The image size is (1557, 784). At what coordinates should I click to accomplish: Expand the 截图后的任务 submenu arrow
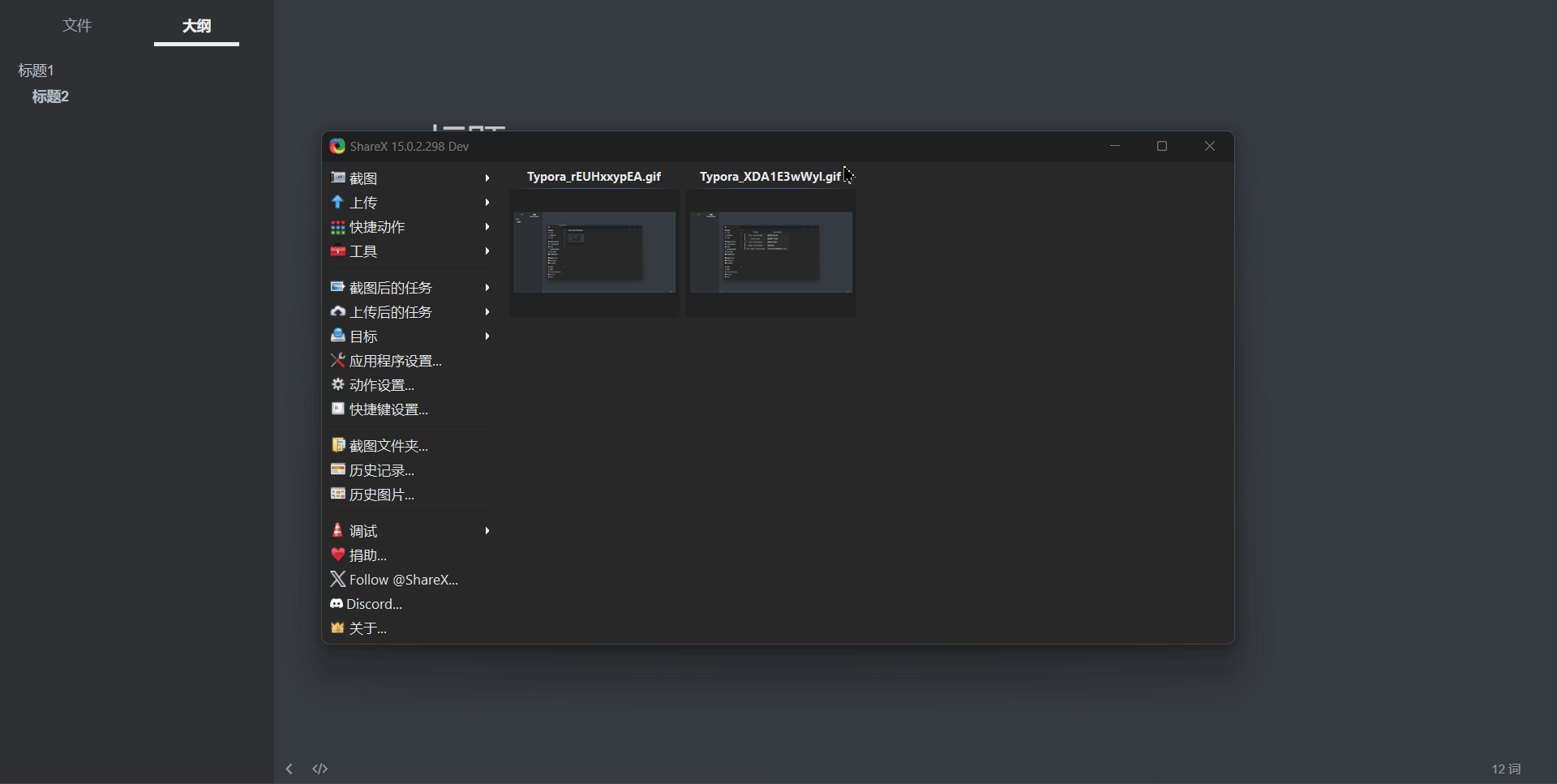point(487,287)
